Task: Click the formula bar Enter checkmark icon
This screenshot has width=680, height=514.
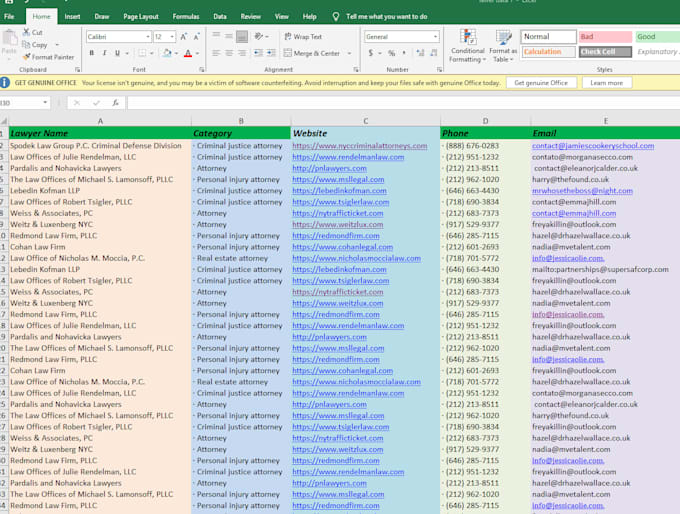Action: tap(96, 103)
